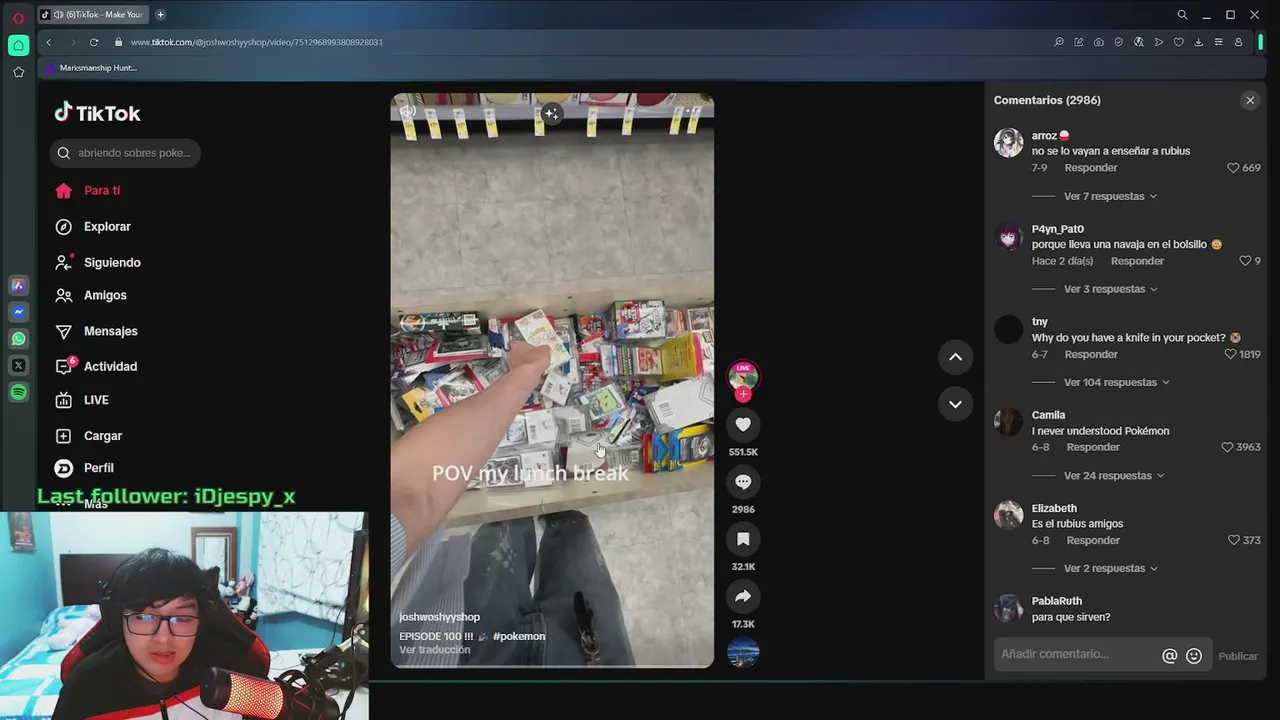Go to next video with down arrow
The width and height of the screenshot is (1280, 720).
955,404
